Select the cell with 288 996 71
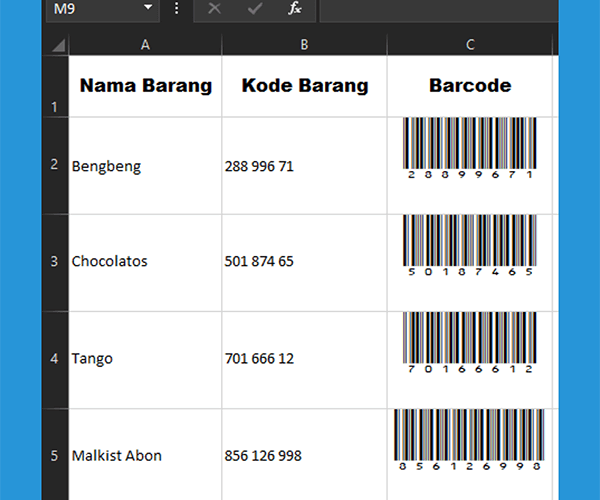Screen dimensions: 600x500 click(304, 165)
